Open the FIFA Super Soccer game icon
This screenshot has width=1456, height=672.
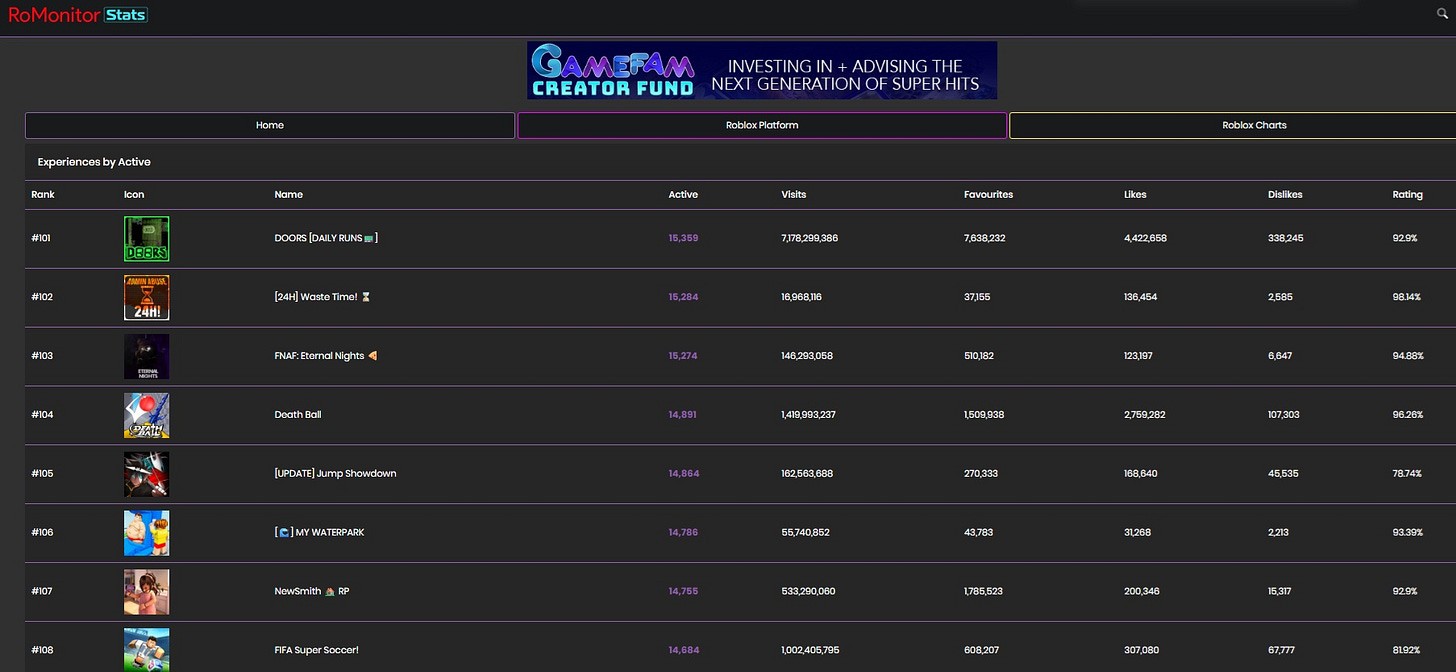click(146, 650)
